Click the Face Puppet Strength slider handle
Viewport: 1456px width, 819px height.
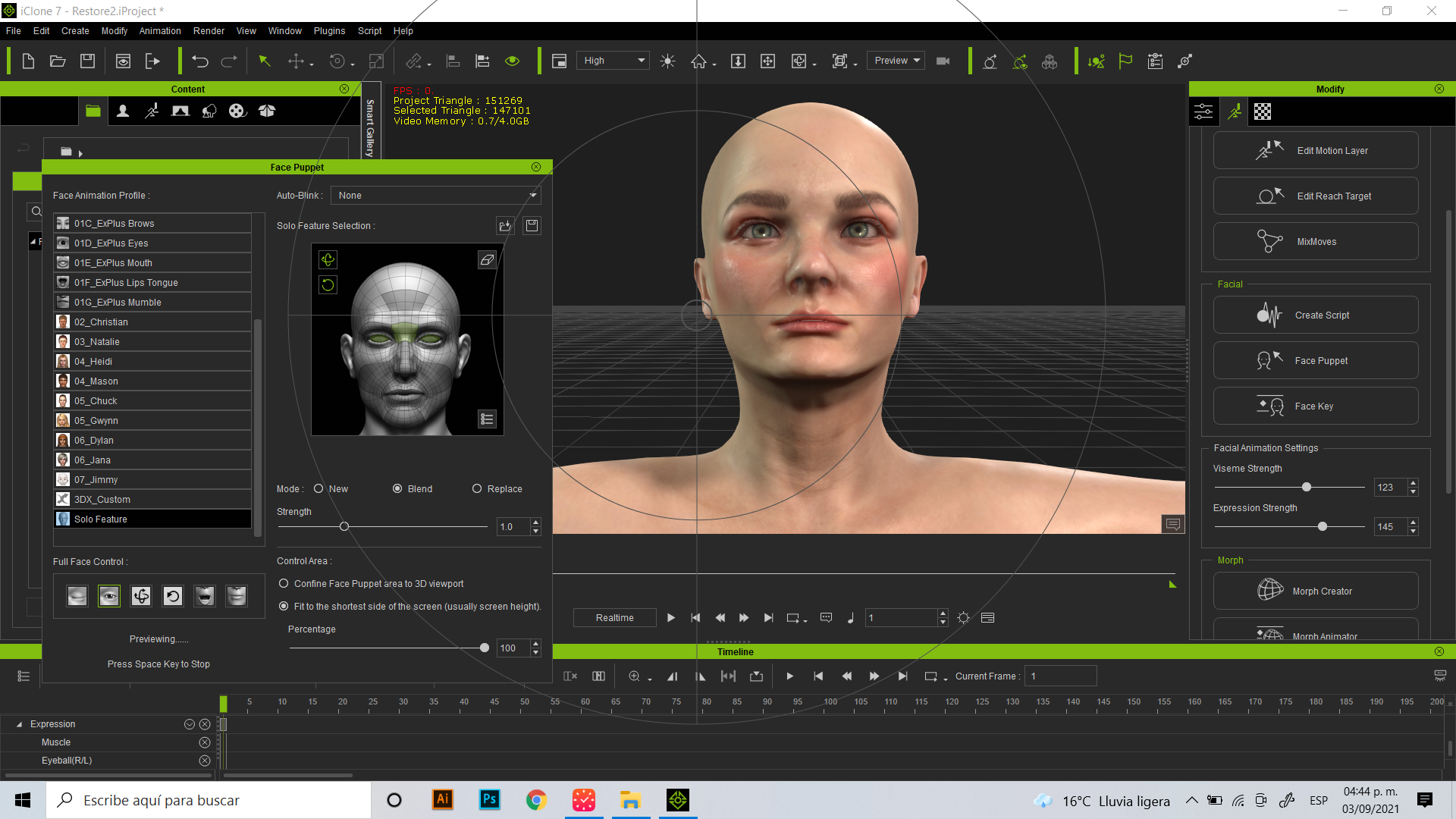pos(344,526)
